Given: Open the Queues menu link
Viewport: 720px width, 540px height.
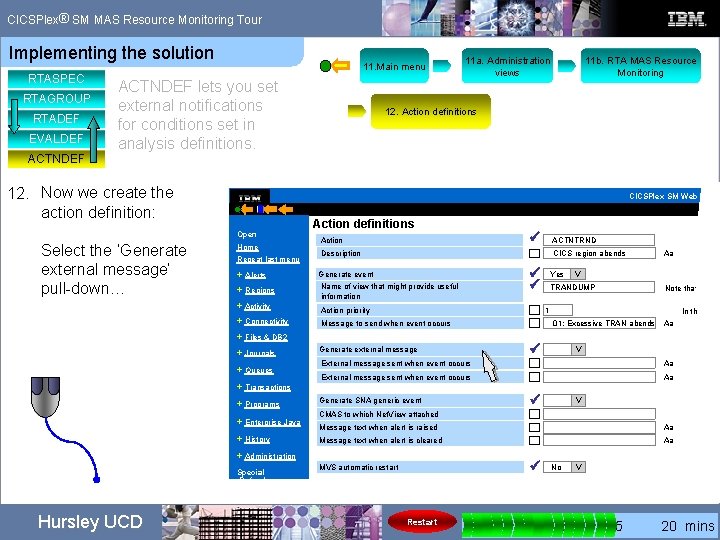Looking at the screenshot, I should pos(259,370).
